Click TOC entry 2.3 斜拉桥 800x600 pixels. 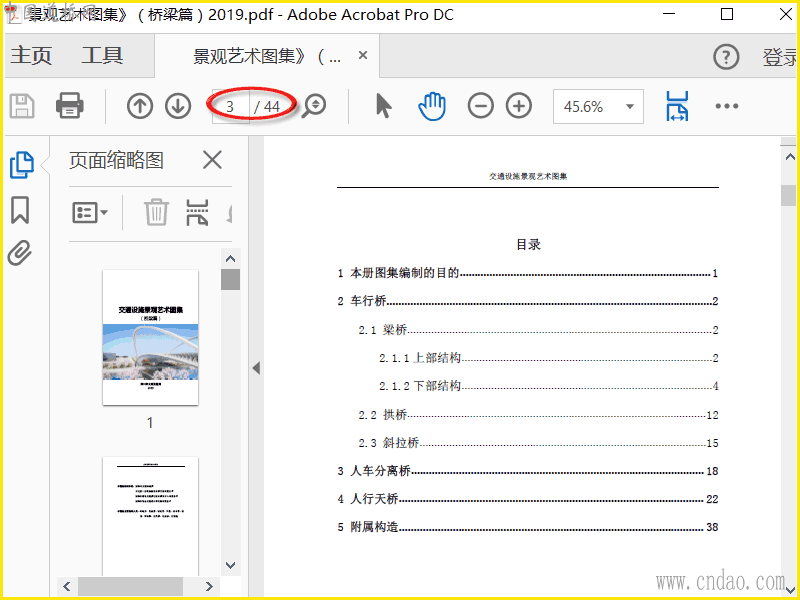point(538,443)
